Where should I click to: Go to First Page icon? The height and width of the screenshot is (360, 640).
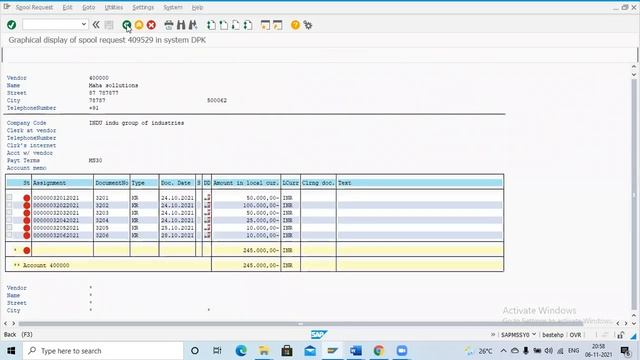pos(211,25)
